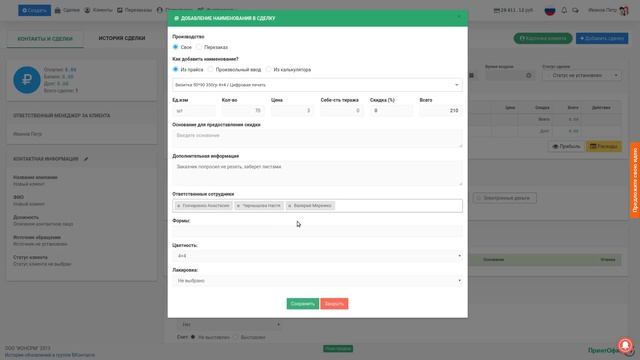Click the blue Добавить сделку button
The width and height of the screenshot is (640, 360).
pos(602,38)
